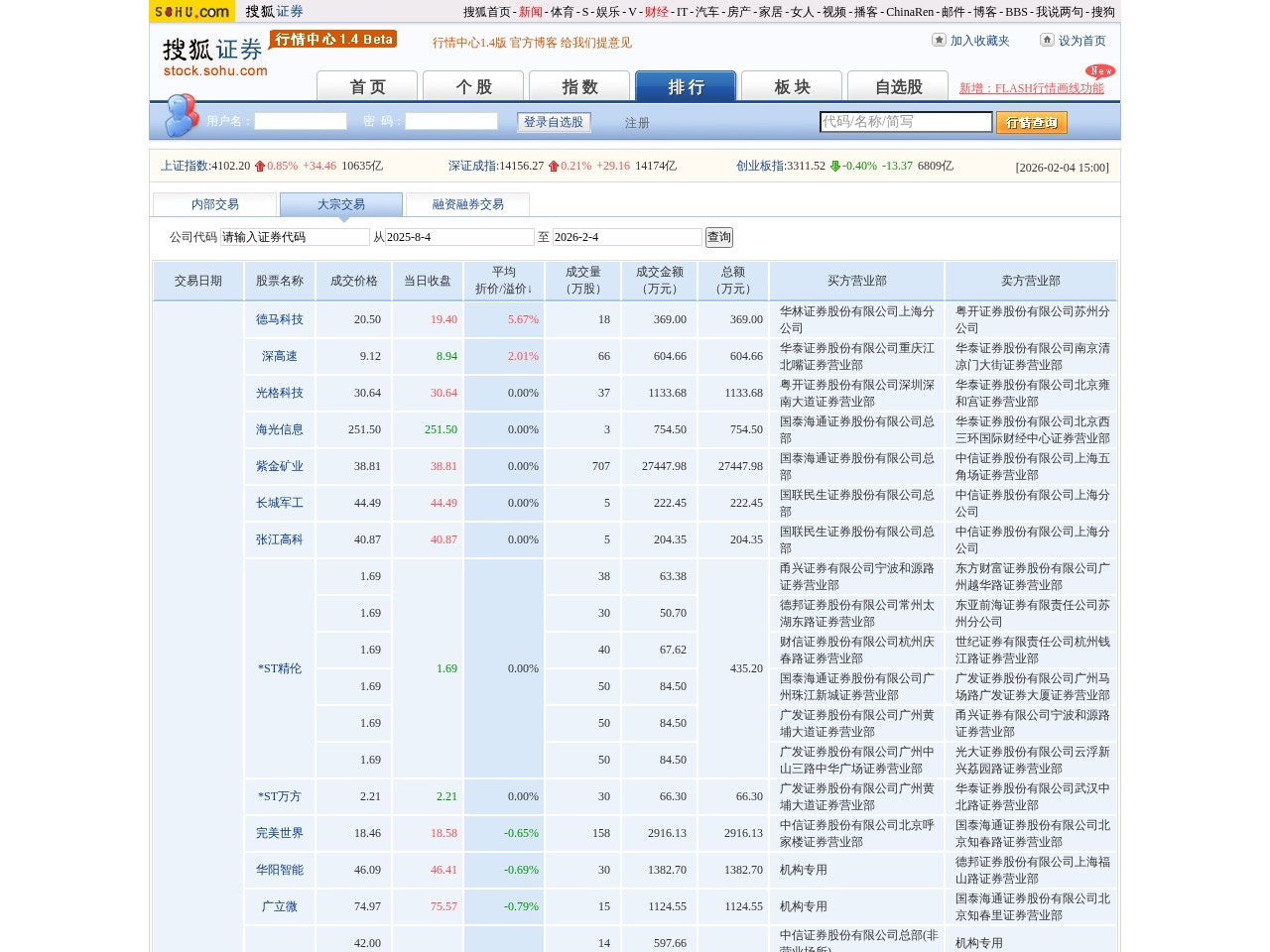Click the 加入收藏夹 star icon
1270x952 pixels.
(939, 40)
